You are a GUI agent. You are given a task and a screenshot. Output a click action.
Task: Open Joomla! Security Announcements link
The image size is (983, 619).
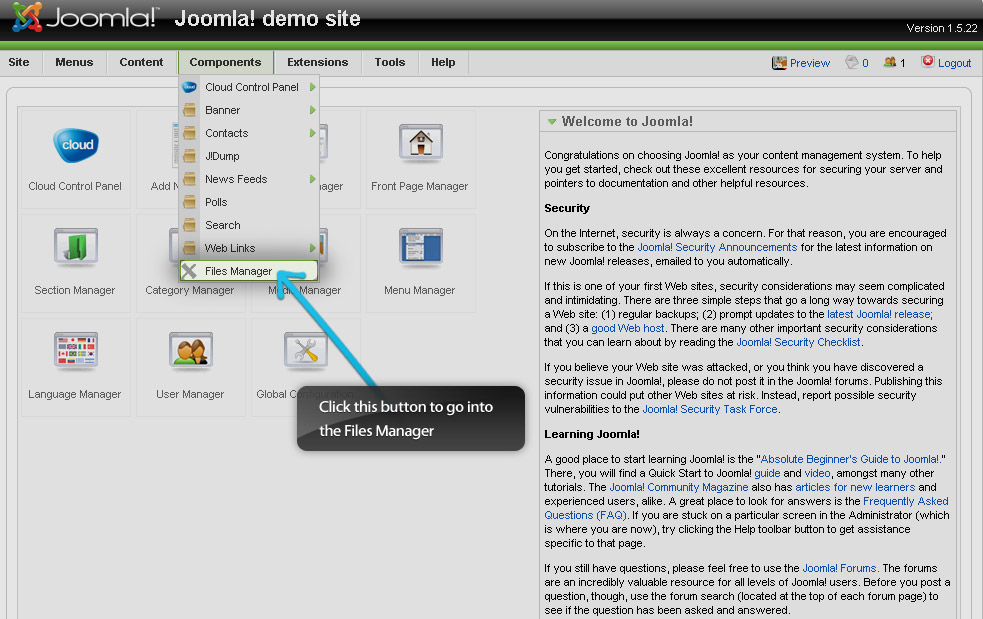tap(717, 248)
